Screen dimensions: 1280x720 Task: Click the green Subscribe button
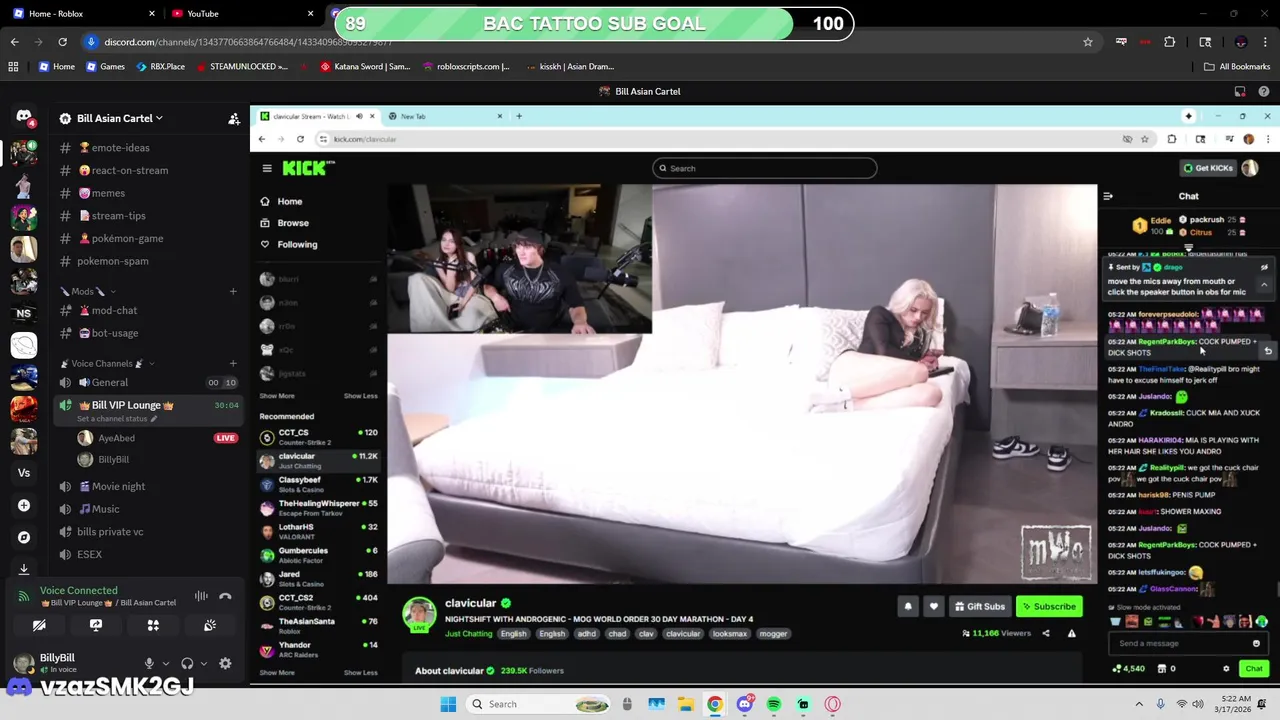(1049, 606)
